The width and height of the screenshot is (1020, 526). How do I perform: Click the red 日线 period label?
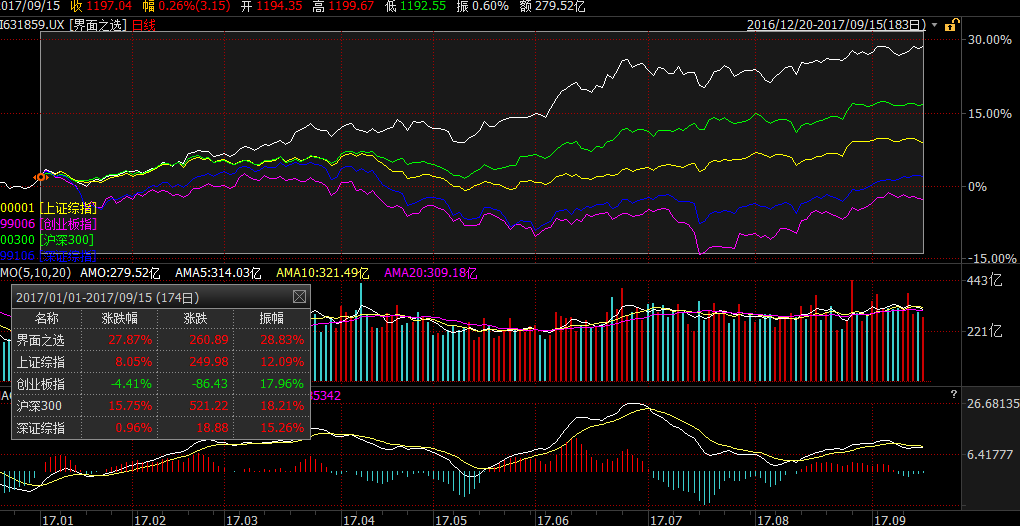click(x=144, y=25)
